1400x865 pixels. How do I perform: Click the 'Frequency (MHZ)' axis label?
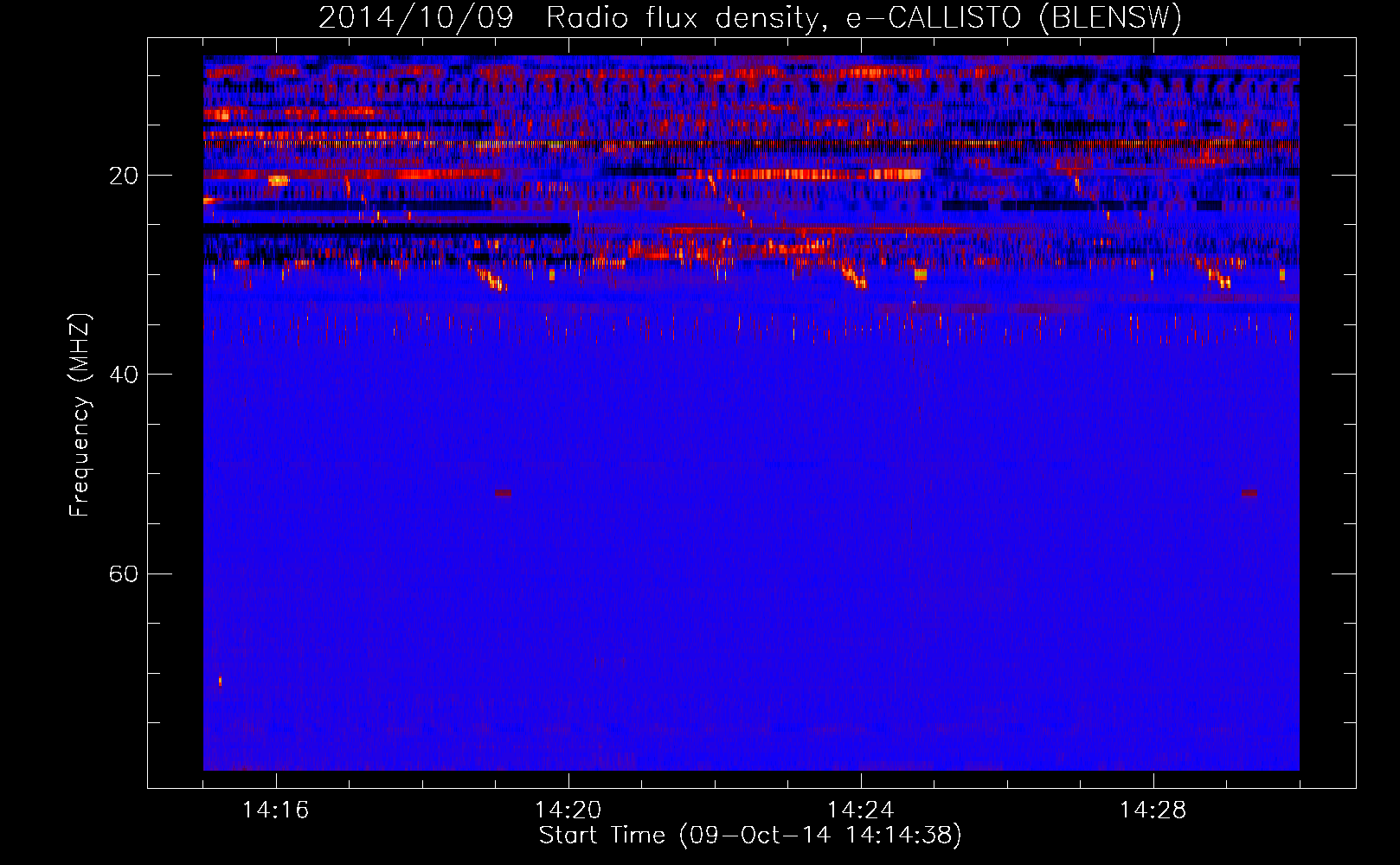click(x=79, y=414)
